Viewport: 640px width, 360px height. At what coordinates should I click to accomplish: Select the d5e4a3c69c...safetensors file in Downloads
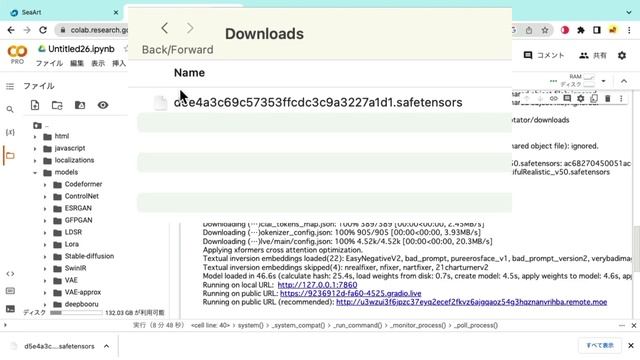tap(318, 102)
